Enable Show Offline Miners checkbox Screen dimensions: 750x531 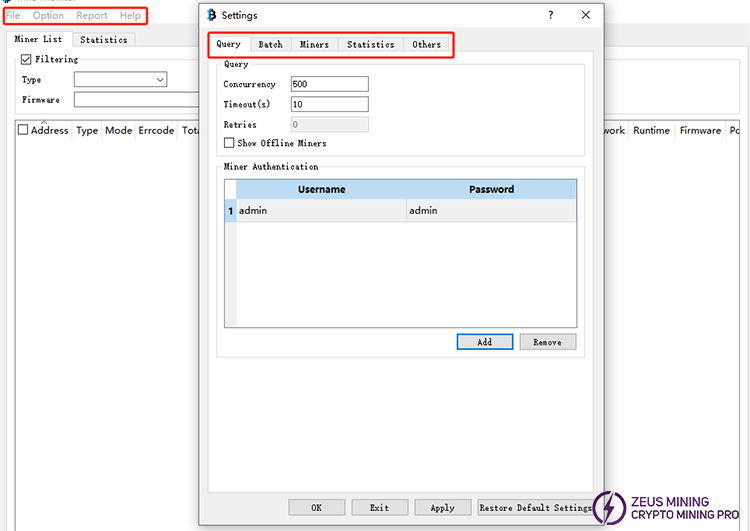pyautogui.click(x=229, y=143)
